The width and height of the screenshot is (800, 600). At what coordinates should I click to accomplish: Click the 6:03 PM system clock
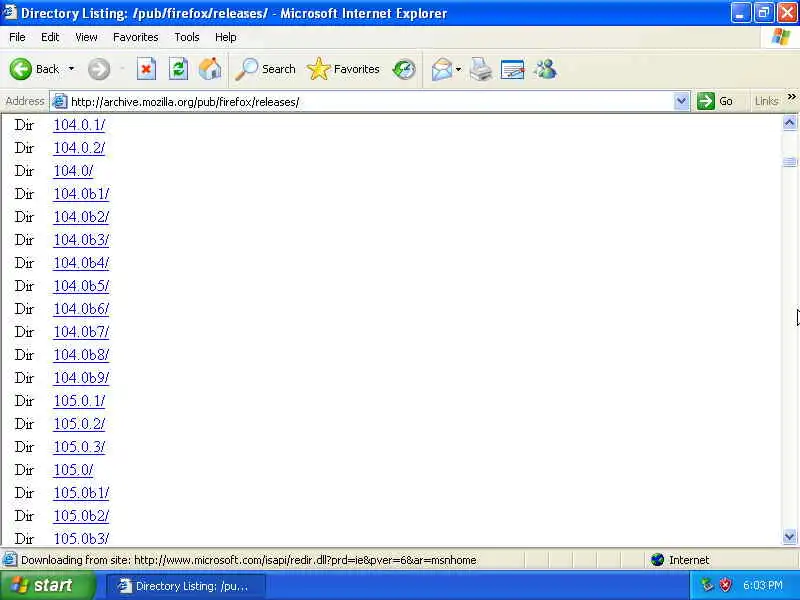763,585
